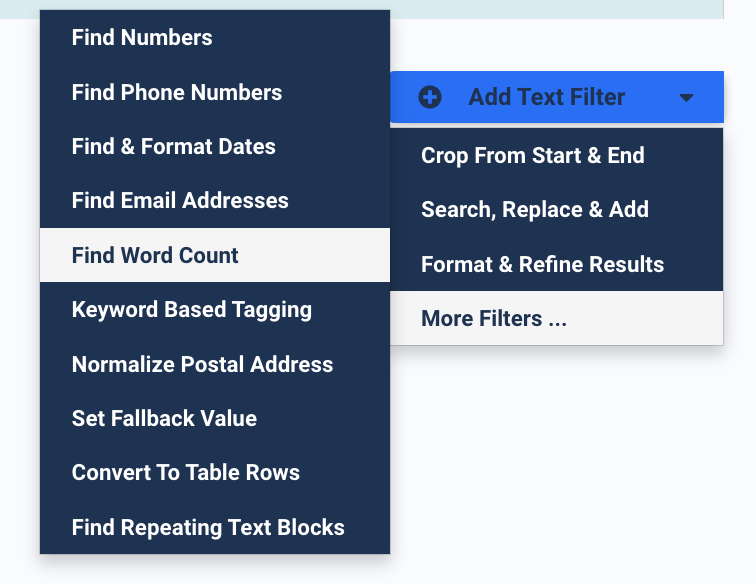
Task: Click the plus icon on Add Text Filter
Action: 430,97
